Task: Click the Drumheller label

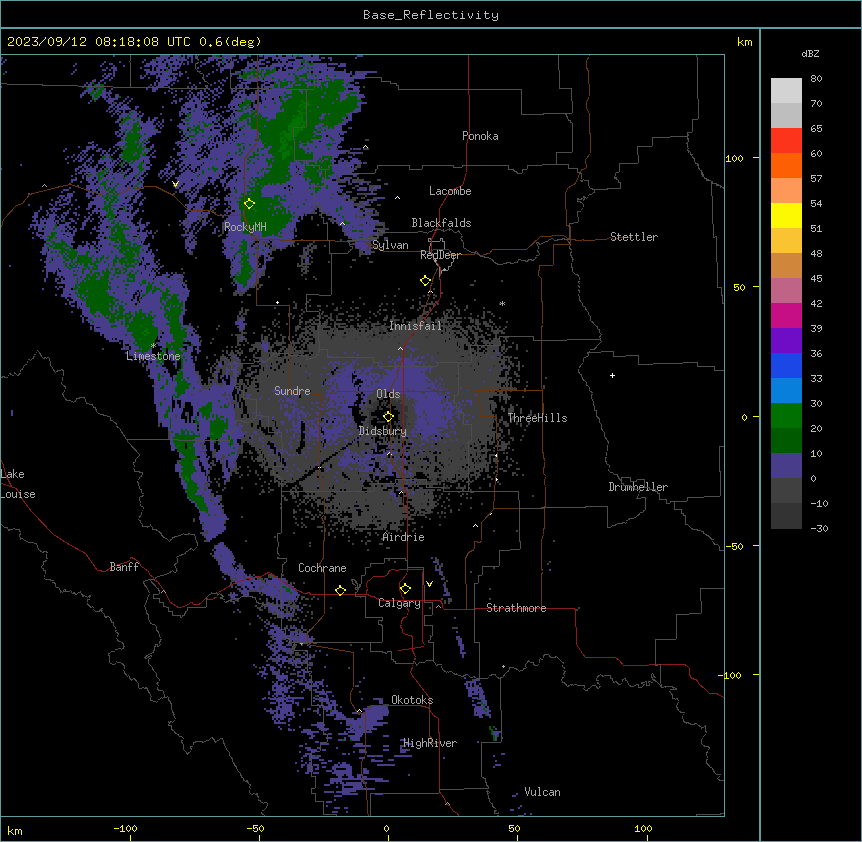Action: 638,487
